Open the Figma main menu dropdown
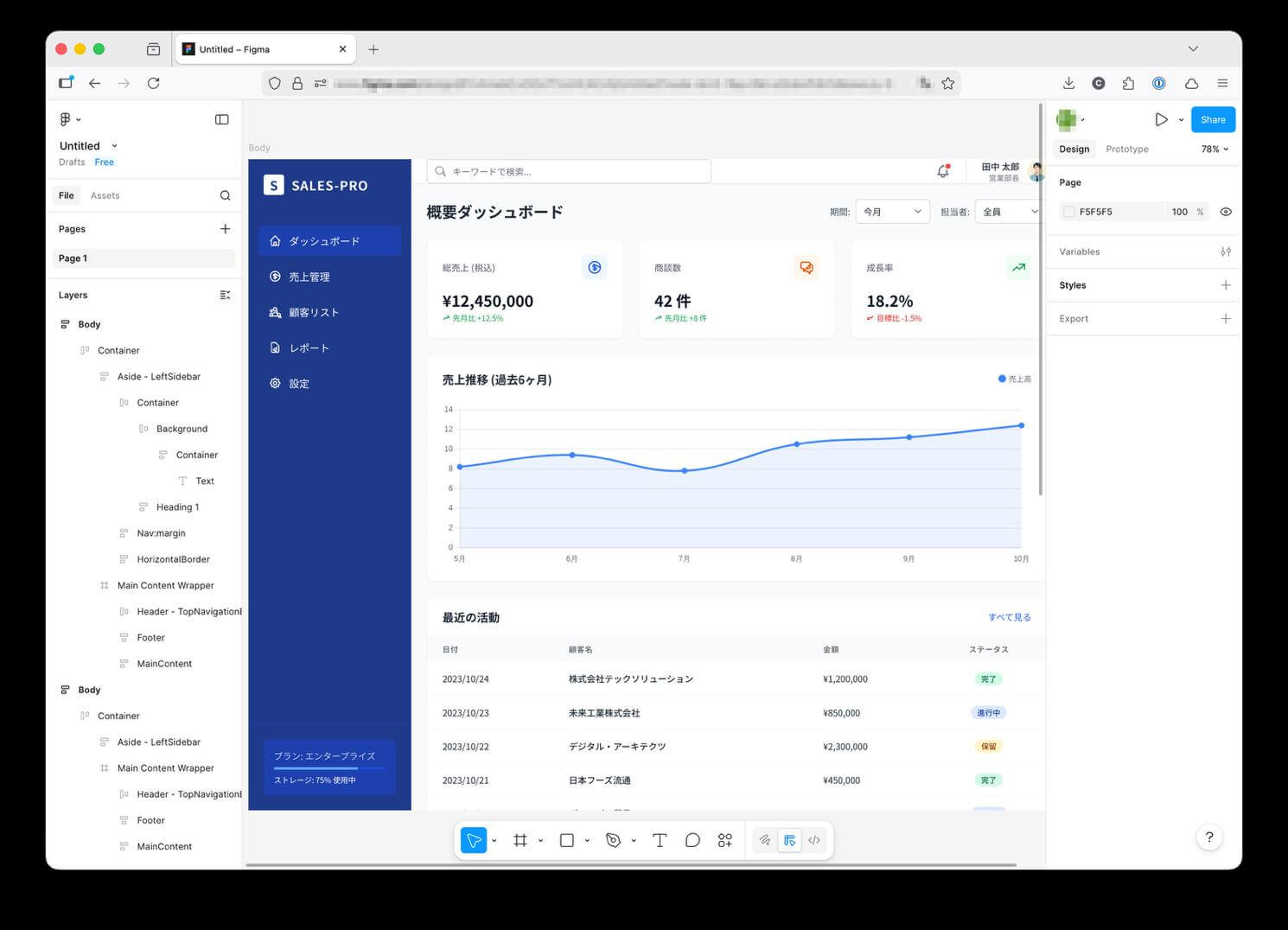The image size is (1288, 930). click(x=69, y=119)
